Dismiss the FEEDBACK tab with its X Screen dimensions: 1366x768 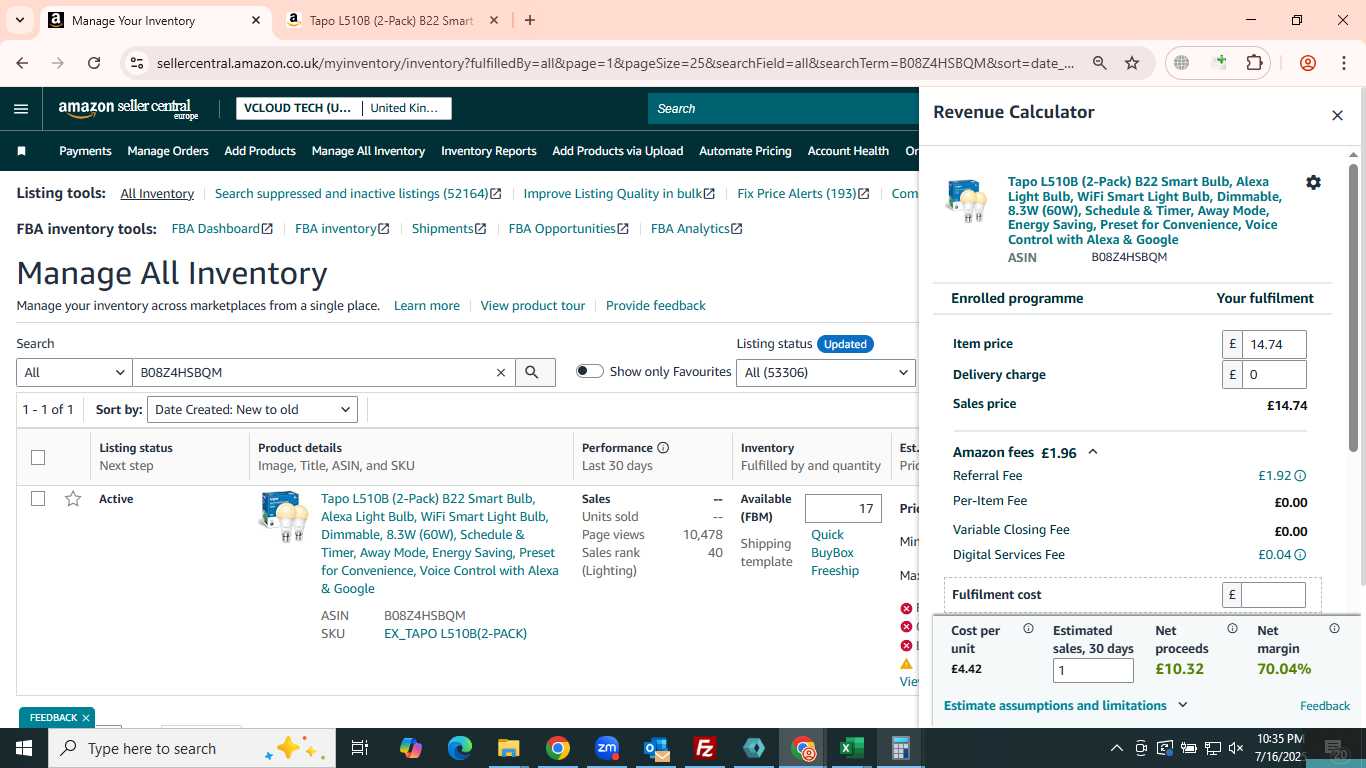86,718
